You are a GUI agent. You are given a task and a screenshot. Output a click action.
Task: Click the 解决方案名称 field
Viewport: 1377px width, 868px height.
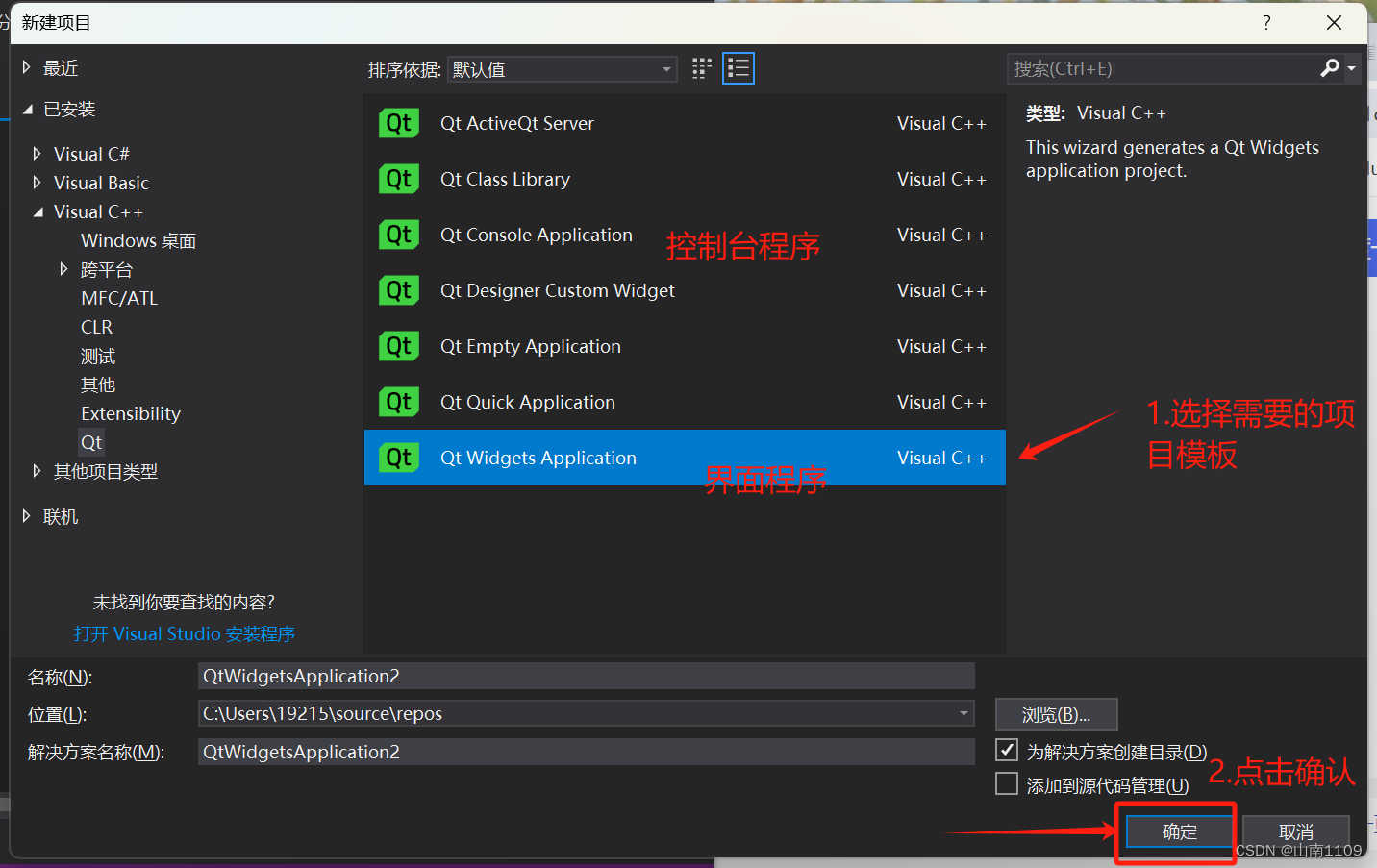tap(586, 752)
